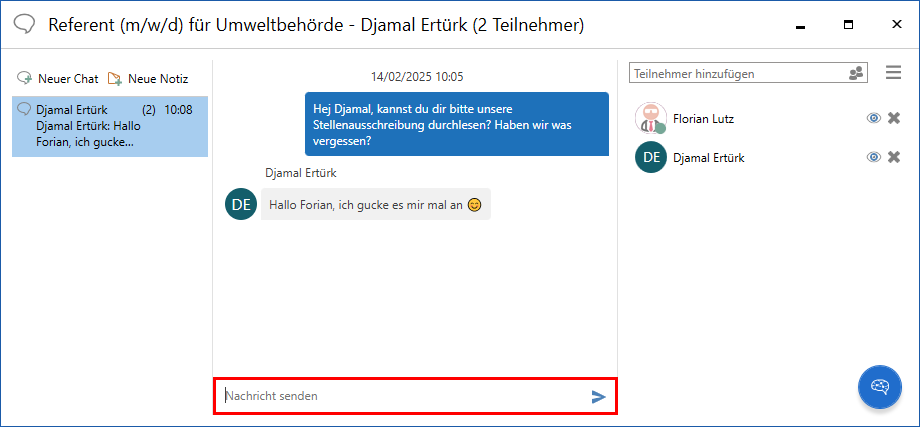Open the round blue floating button bottom right

pyautogui.click(x=879, y=387)
